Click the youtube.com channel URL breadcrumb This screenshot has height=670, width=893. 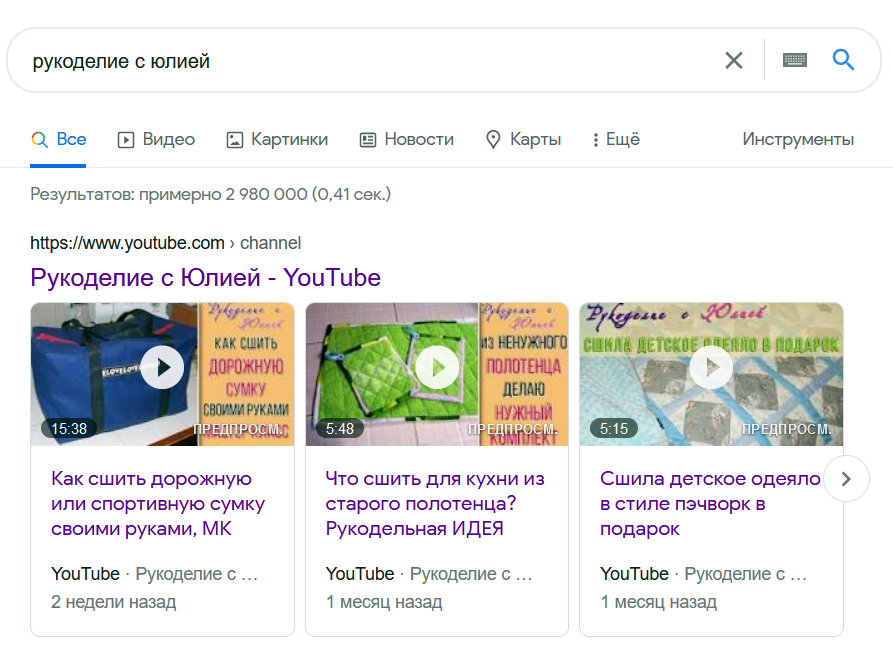point(165,243)
